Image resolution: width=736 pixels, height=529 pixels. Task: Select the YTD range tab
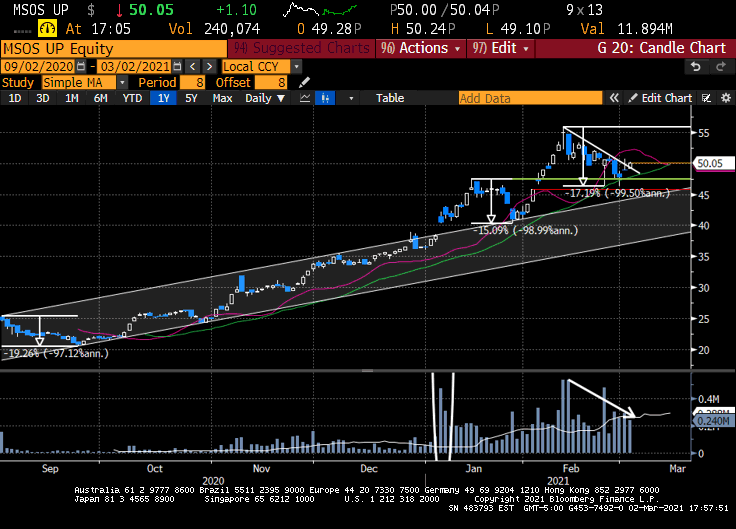132,98
